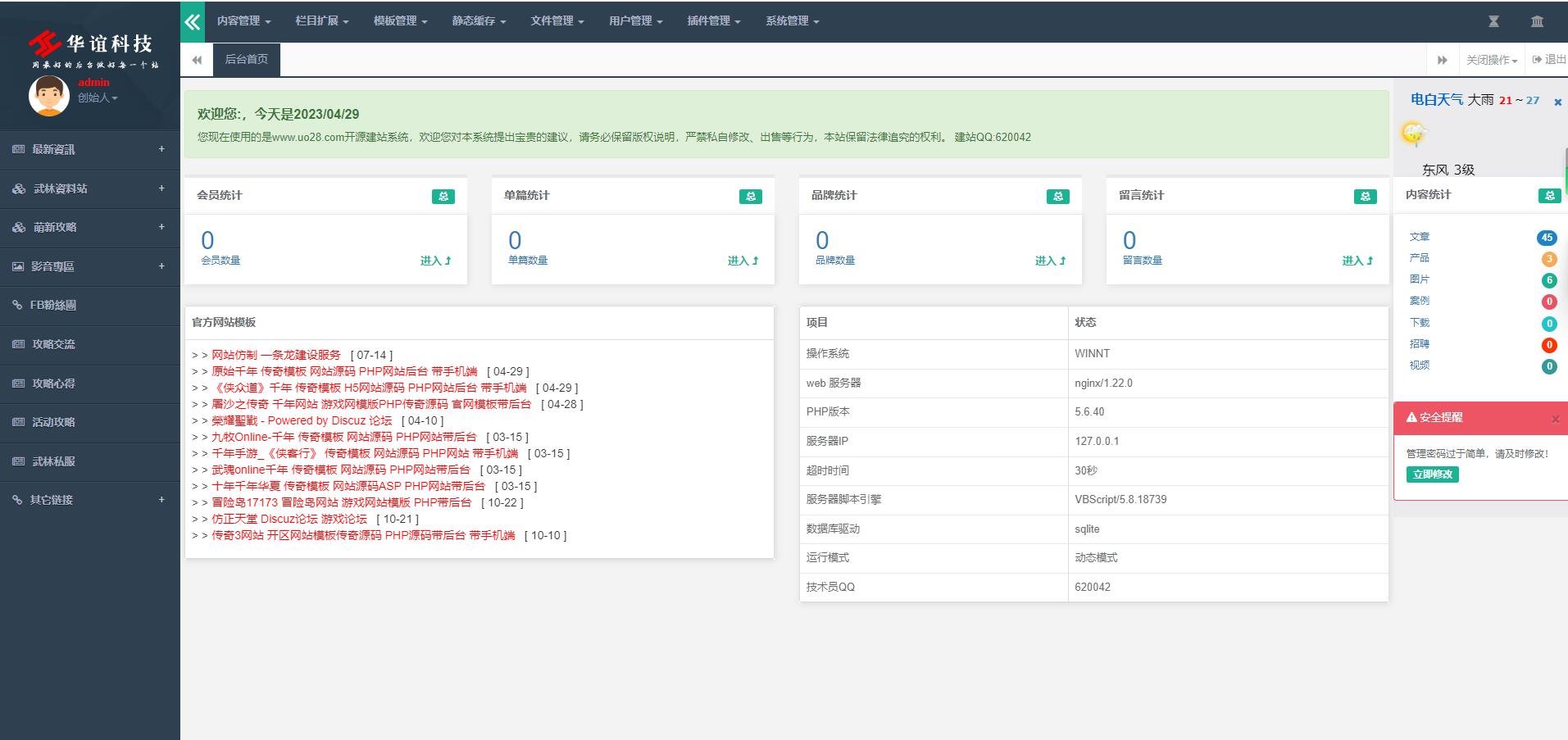Open FB粉絲團 in the sidebar
The image size is (1568, 740).
tap(90, 305)
